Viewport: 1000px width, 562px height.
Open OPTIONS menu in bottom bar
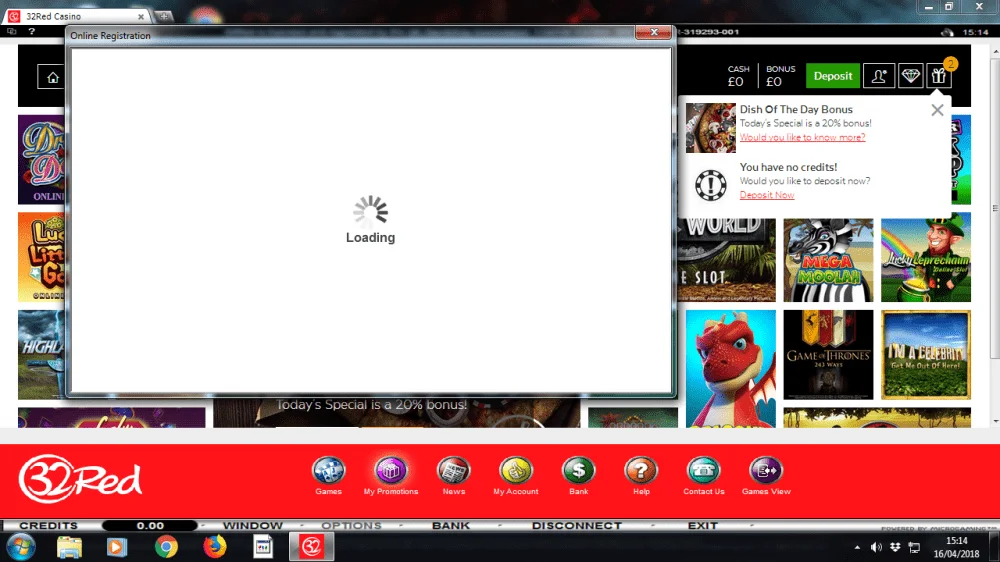351,526
